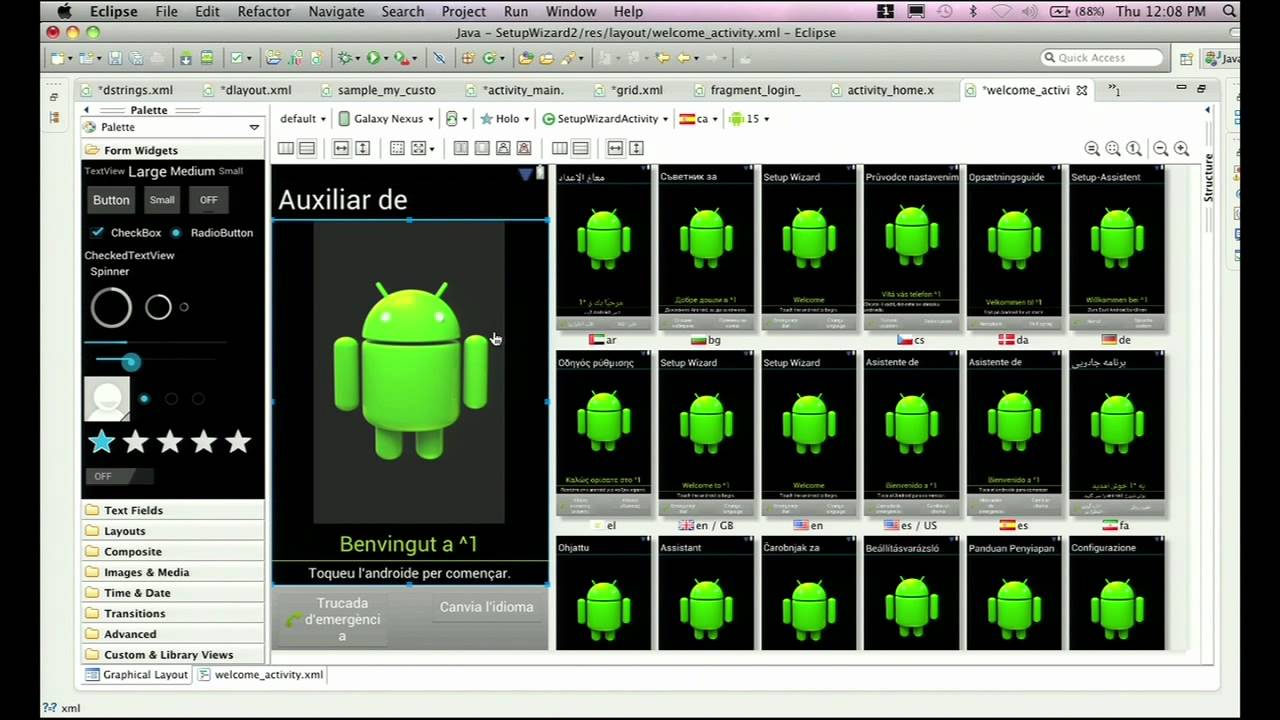The height and width of the screenshot is (720, 1280).
Task: Maximize the editor area icon
Action: (1202, 88)
